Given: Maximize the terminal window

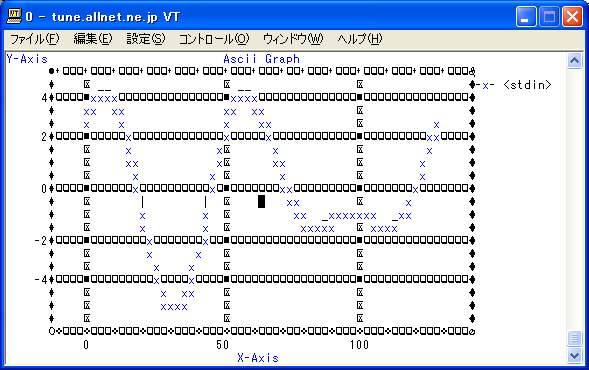Looking at the screenshot, I should [549, 17].
